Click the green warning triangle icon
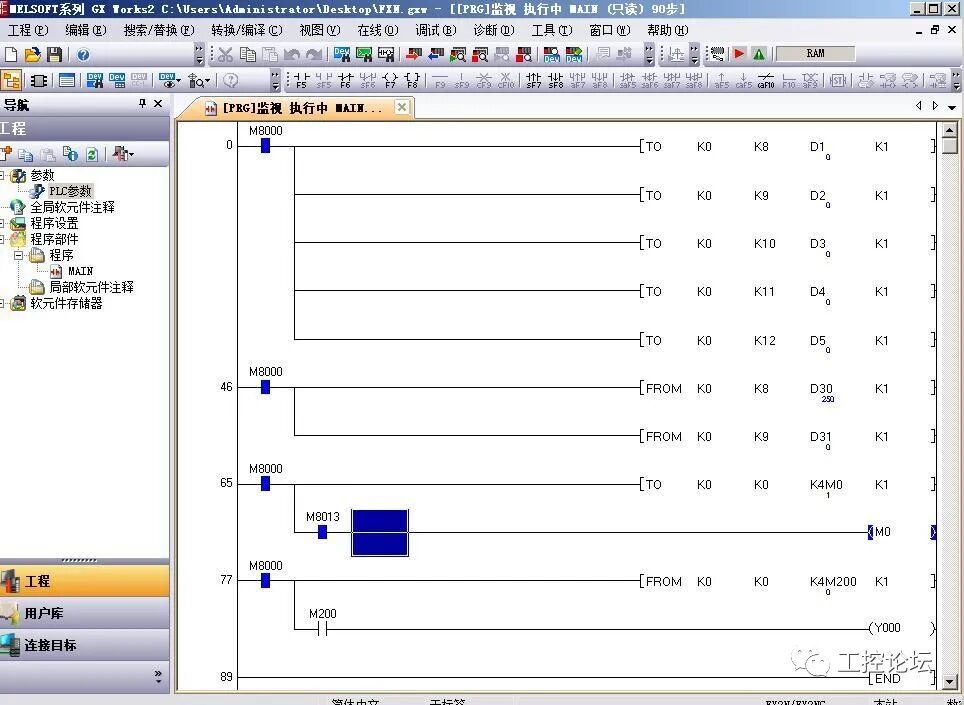Viewport: 964px width, 705px height. point(759,54)
